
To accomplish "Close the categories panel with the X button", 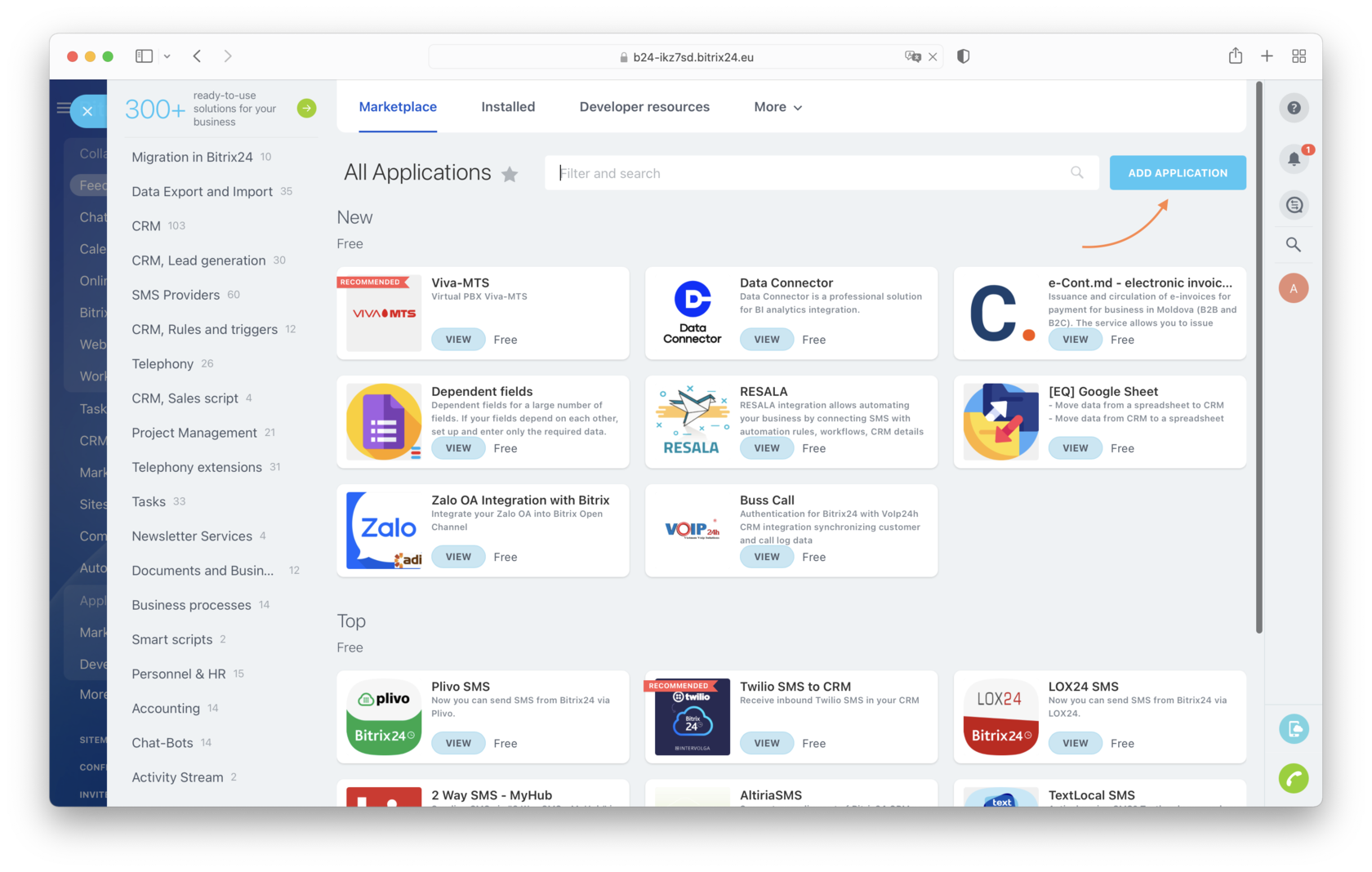I will point(88,111).
